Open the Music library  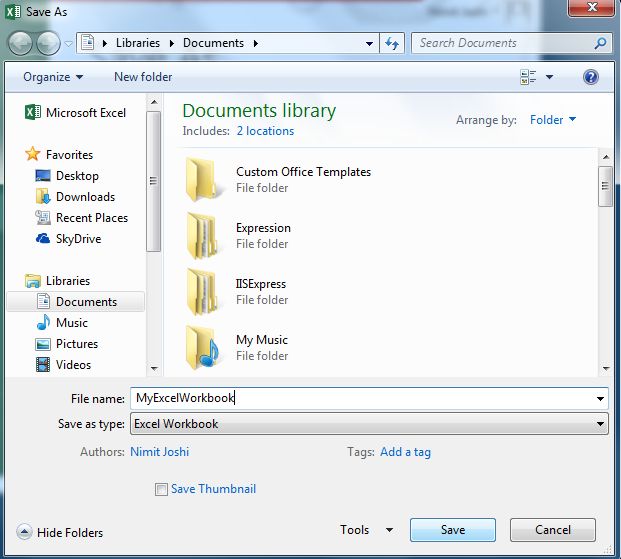(x=72, y=322)
